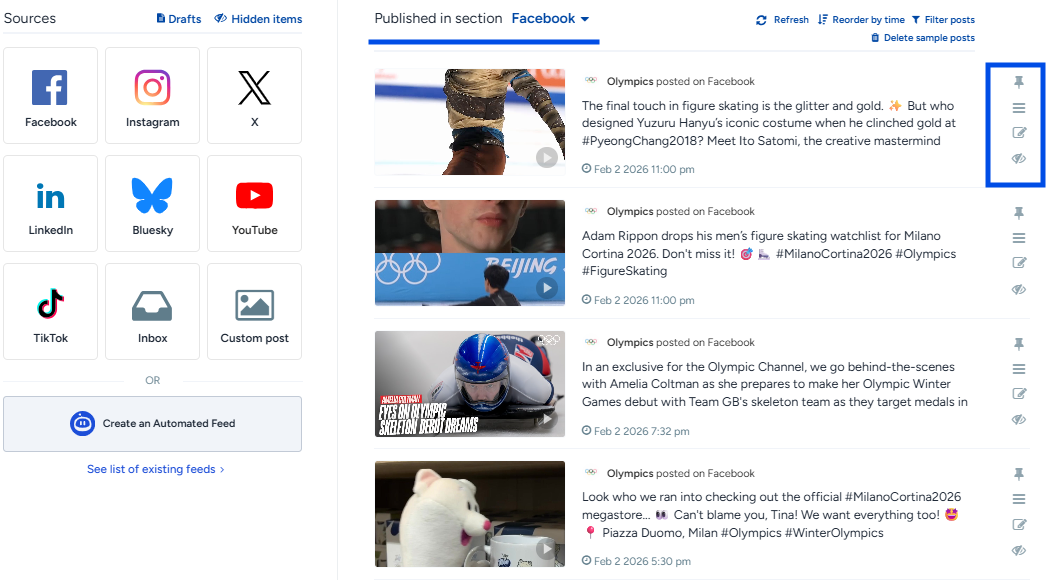Click reorder handle on Amelia Coltman post

[1019, 369]
